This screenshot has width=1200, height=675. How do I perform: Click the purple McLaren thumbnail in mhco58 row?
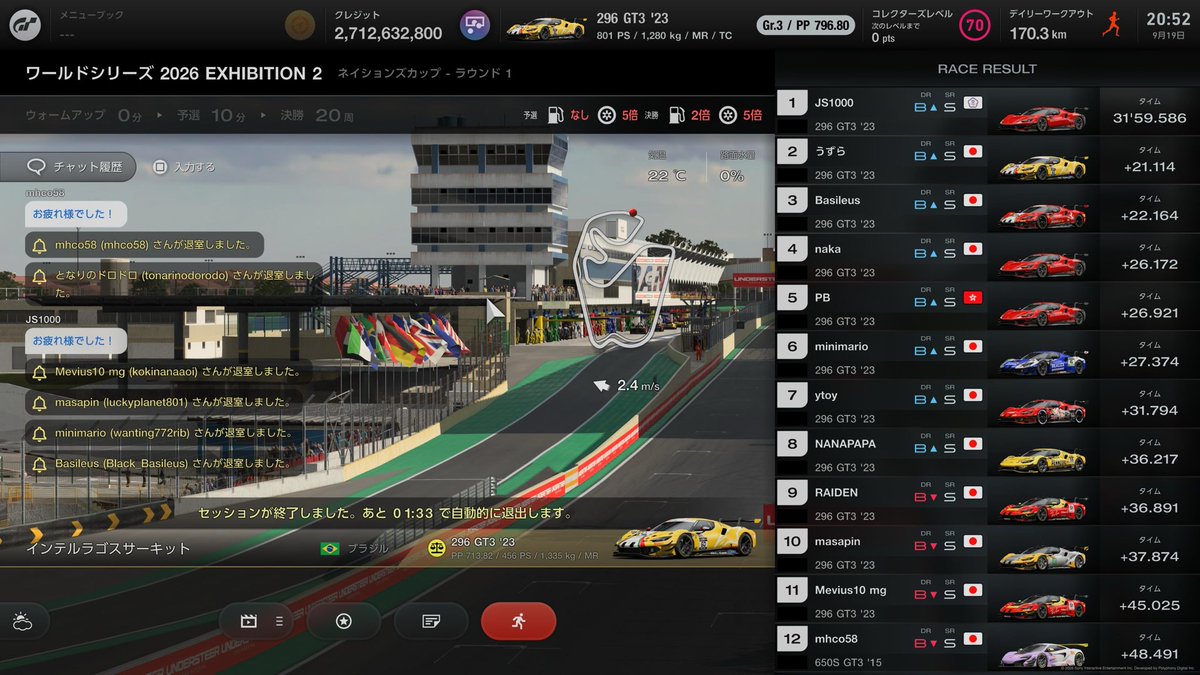coord(1044,654)
